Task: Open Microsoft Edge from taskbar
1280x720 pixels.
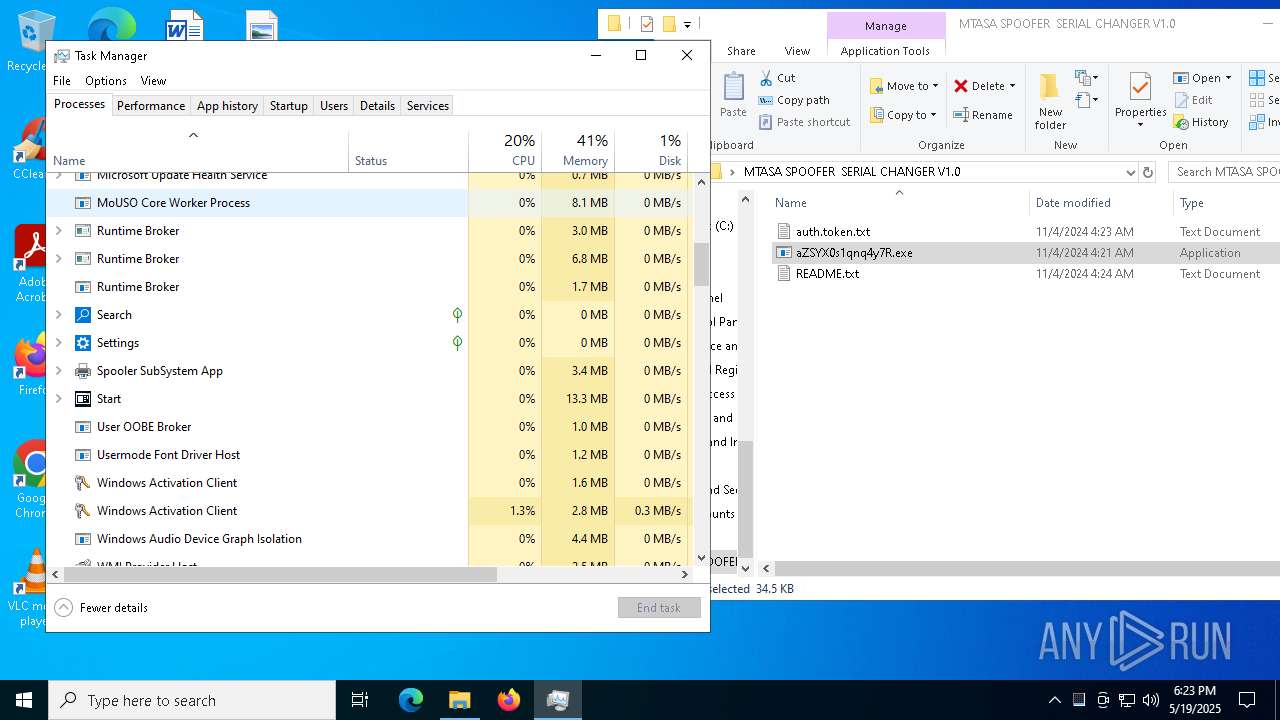Action: pos(411,700)
